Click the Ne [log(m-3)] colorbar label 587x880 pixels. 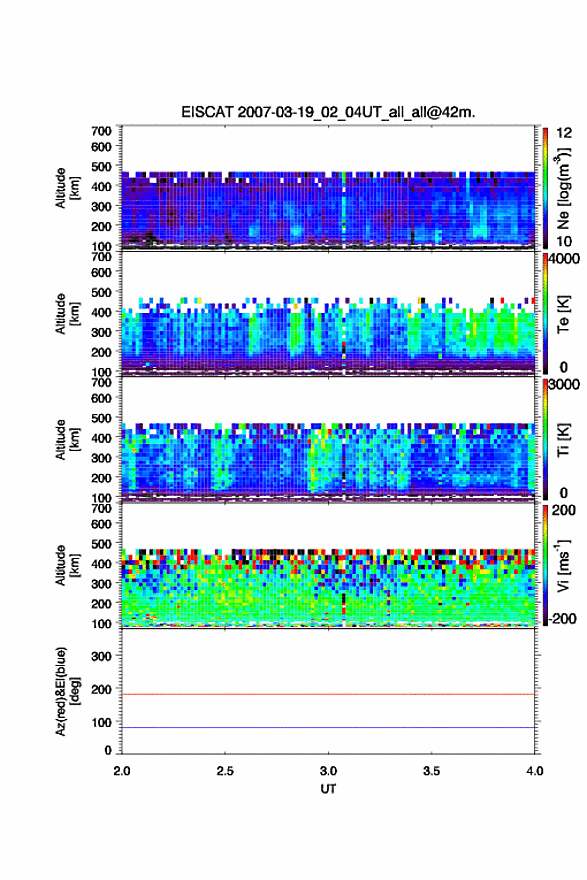coord(563,188)
